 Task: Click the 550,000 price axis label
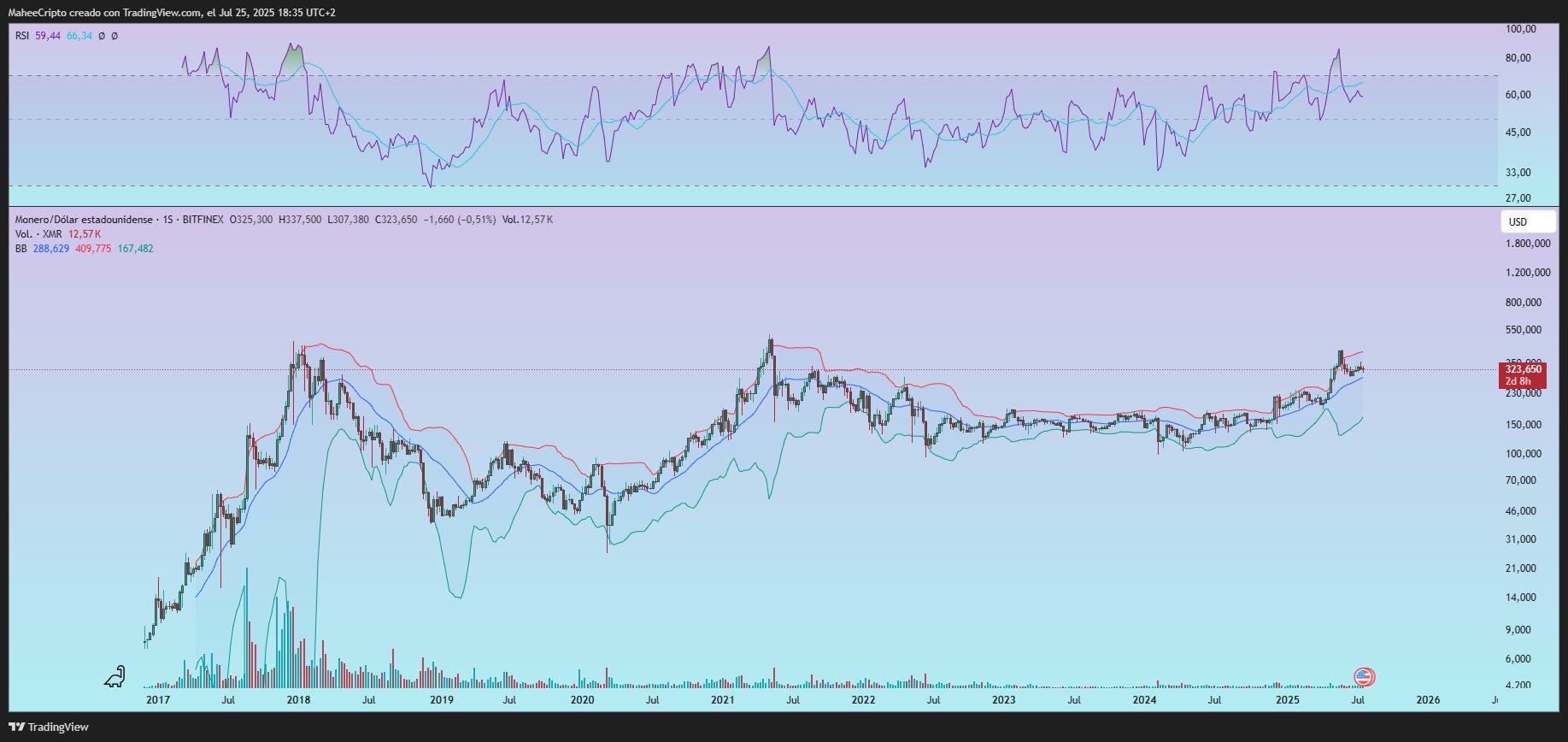pyautogui.click(x=1524, y=330)
